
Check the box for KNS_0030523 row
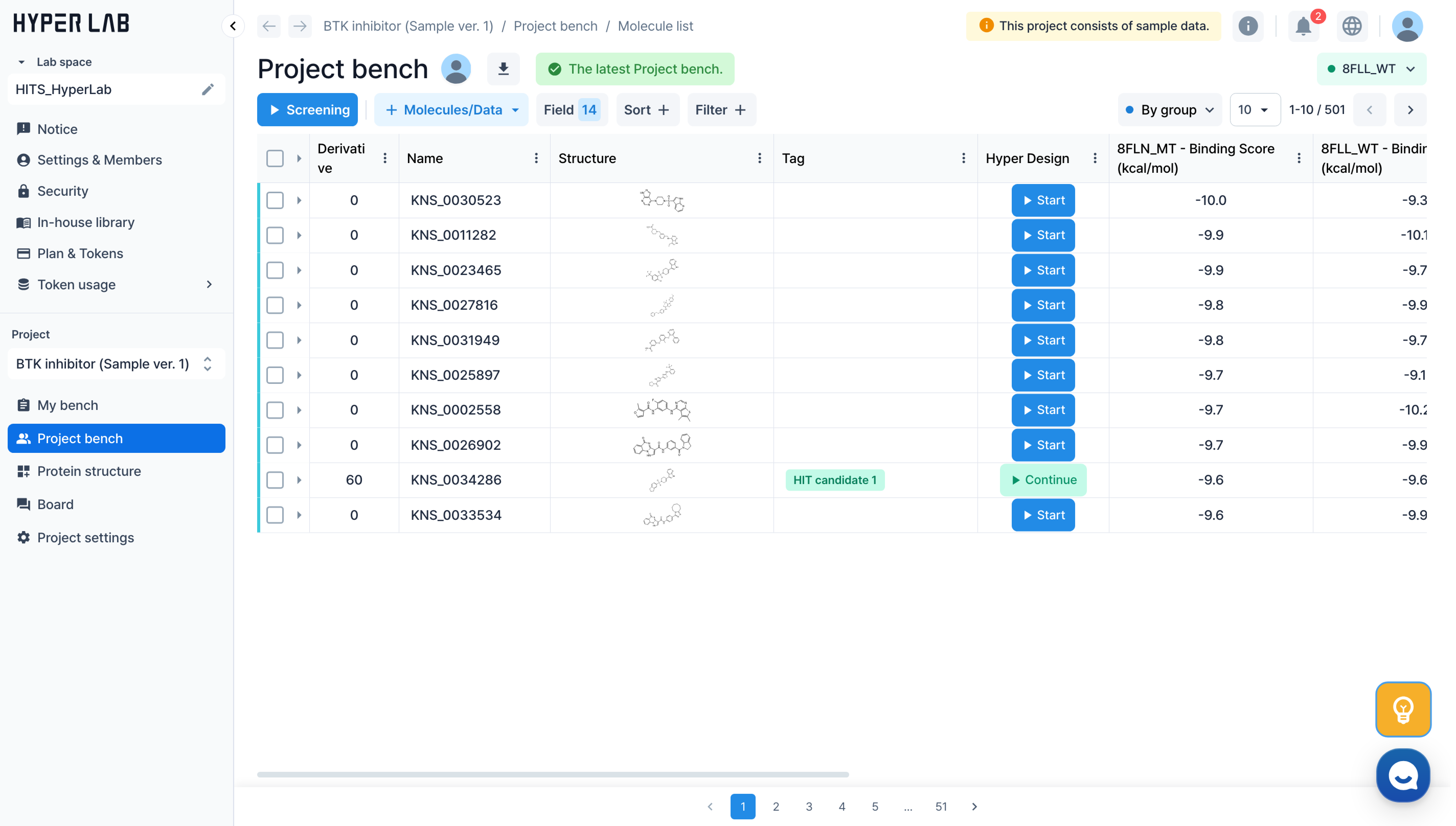275,200
